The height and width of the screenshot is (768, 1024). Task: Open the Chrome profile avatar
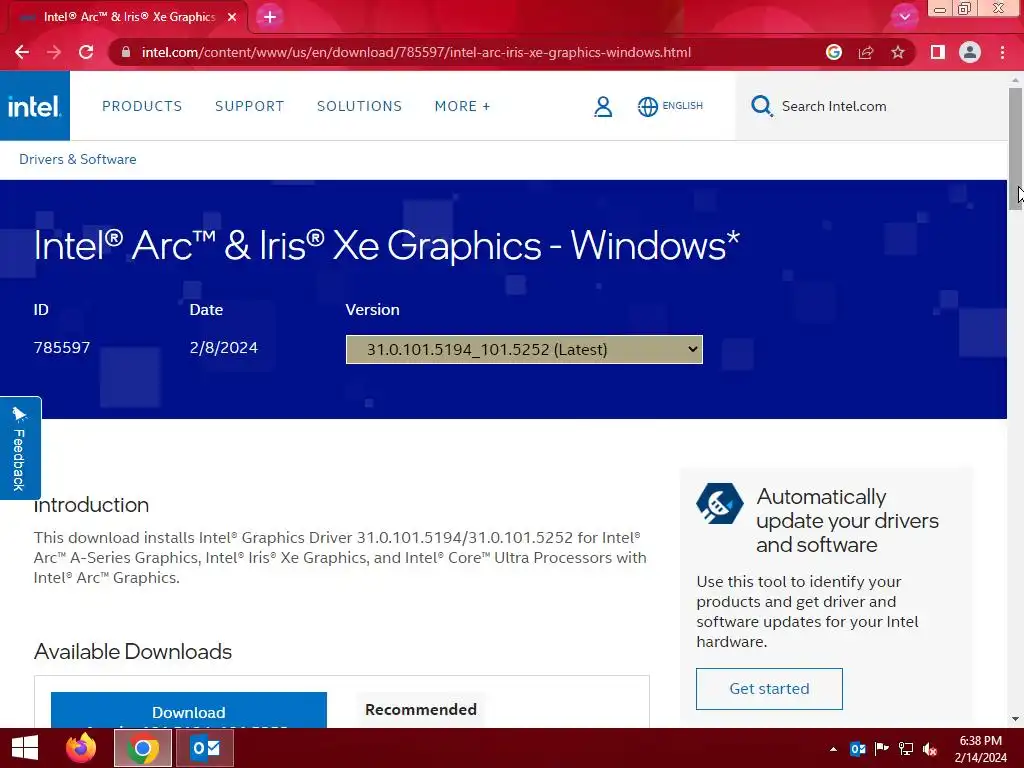[970, 52]
